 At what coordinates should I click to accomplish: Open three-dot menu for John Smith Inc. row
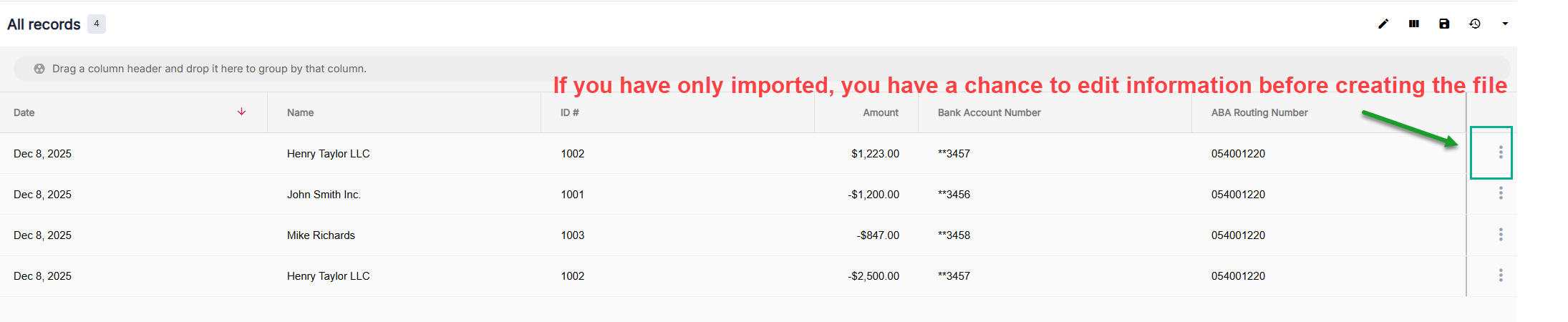(x=1501, y=193)
